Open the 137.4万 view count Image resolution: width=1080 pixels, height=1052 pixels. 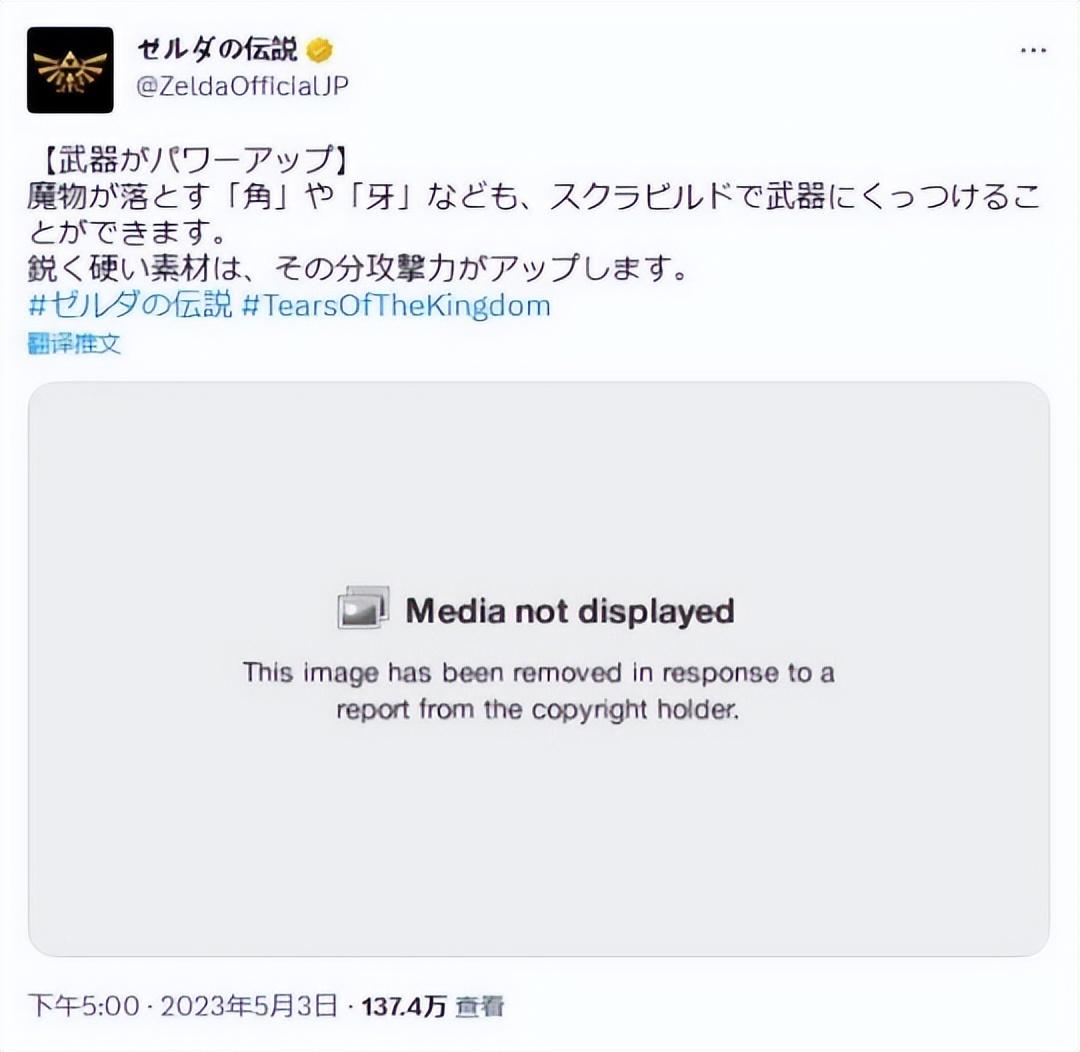pyautogui.click(x=404, y=1007)
